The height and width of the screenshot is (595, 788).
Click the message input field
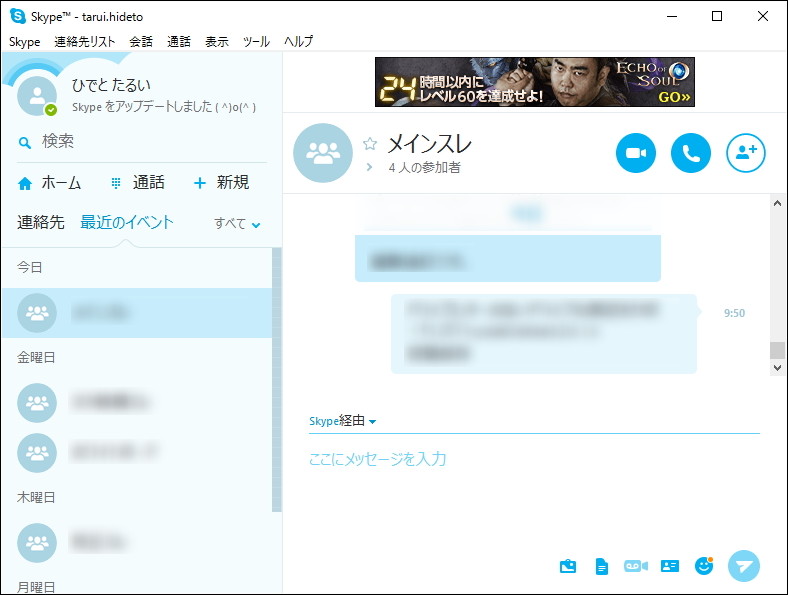pos(534,459)
